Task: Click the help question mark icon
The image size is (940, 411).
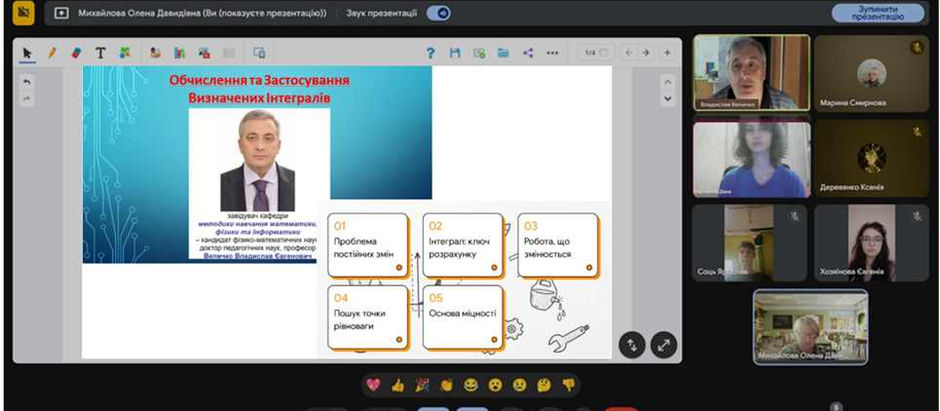Action: [x=430, y=53]
